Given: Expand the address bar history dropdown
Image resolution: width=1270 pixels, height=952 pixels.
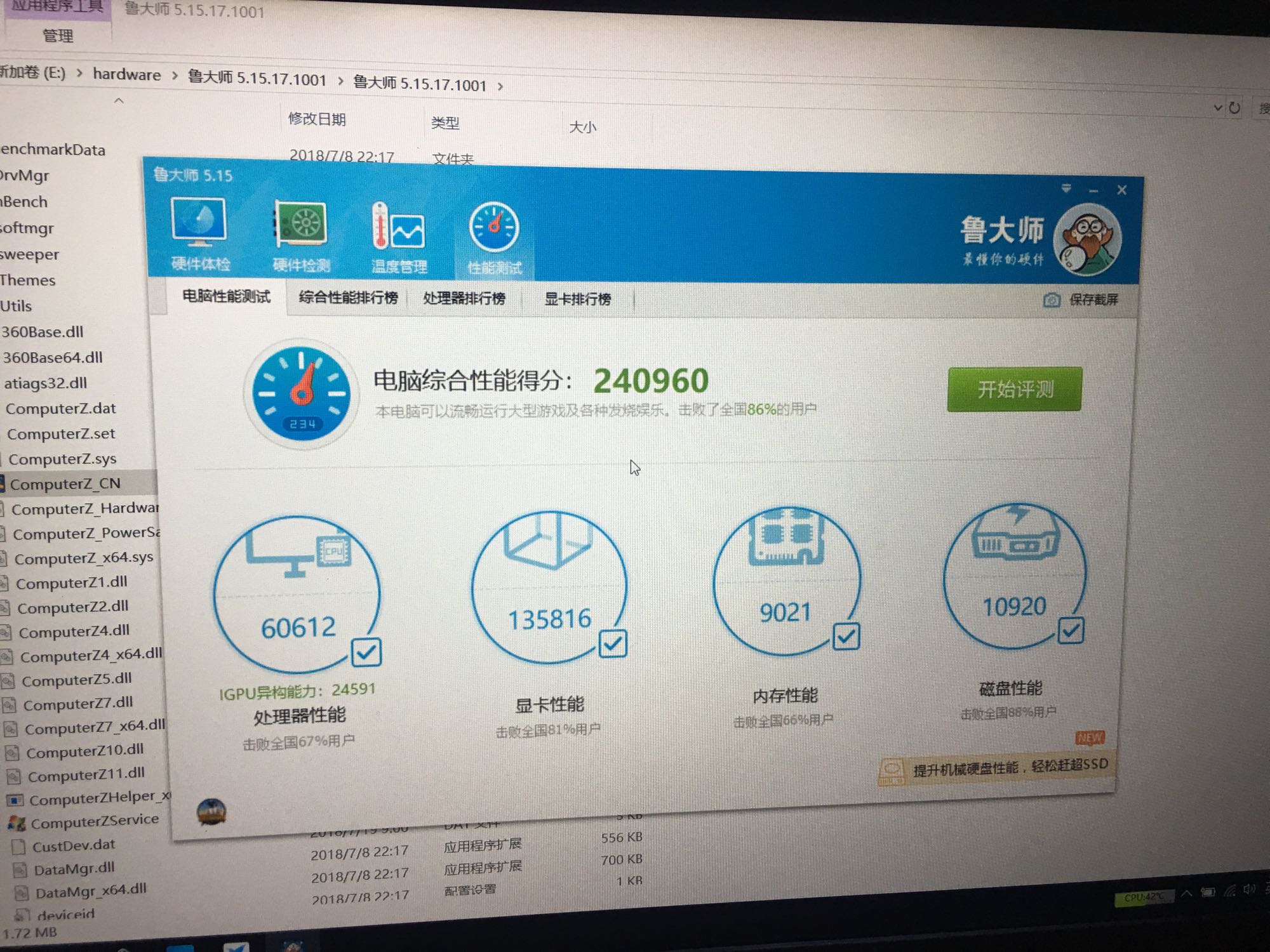Looking at the screenshot, I should point(1217,107).
